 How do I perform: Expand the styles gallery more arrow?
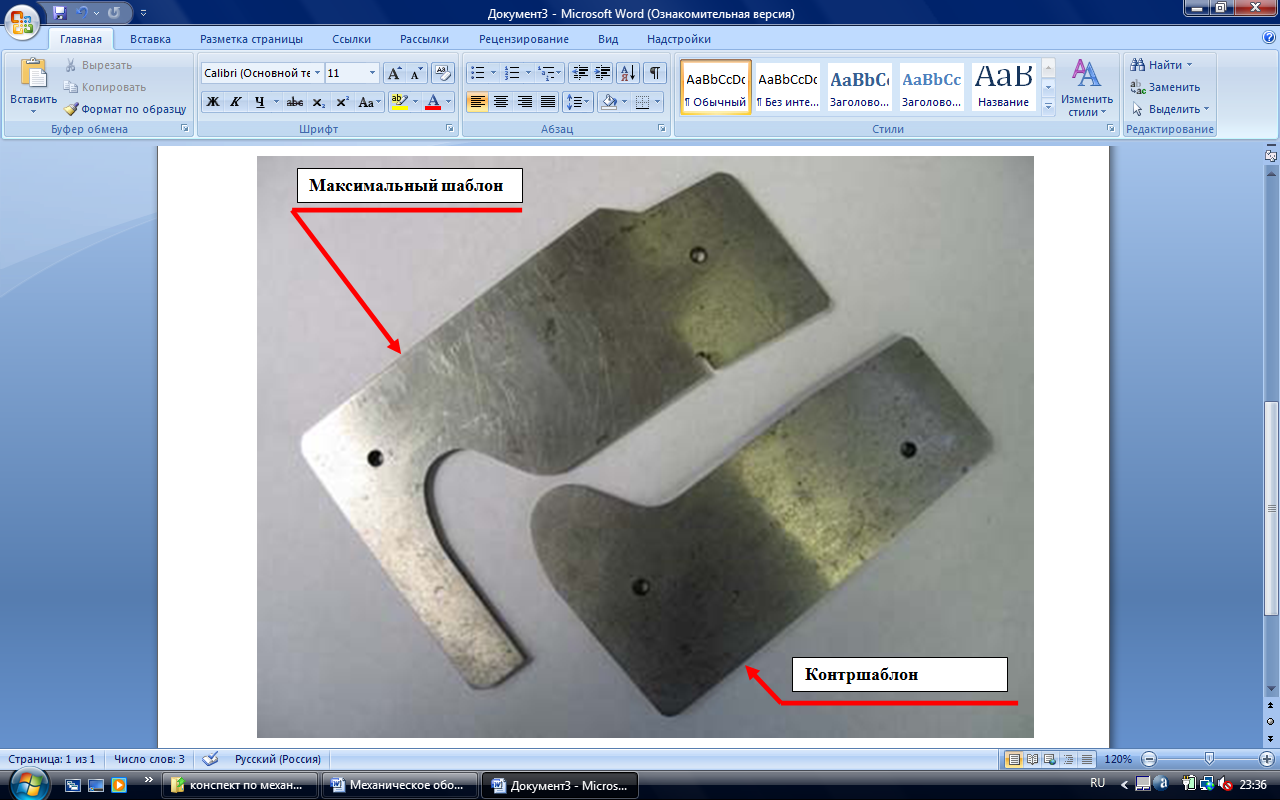click(x=1048, y=106)
